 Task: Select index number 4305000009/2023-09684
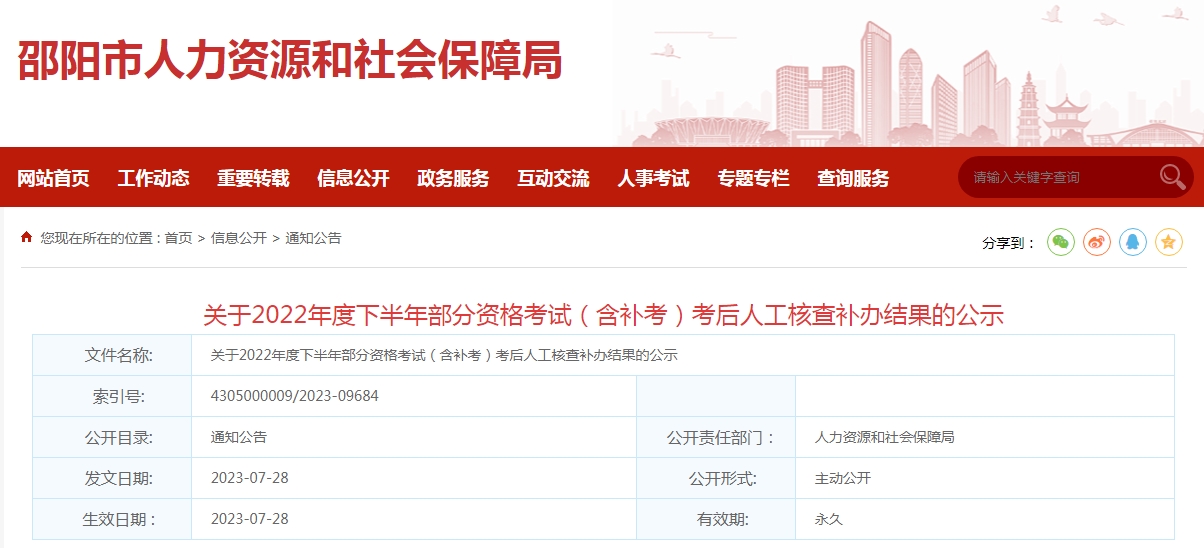[295, 396]
